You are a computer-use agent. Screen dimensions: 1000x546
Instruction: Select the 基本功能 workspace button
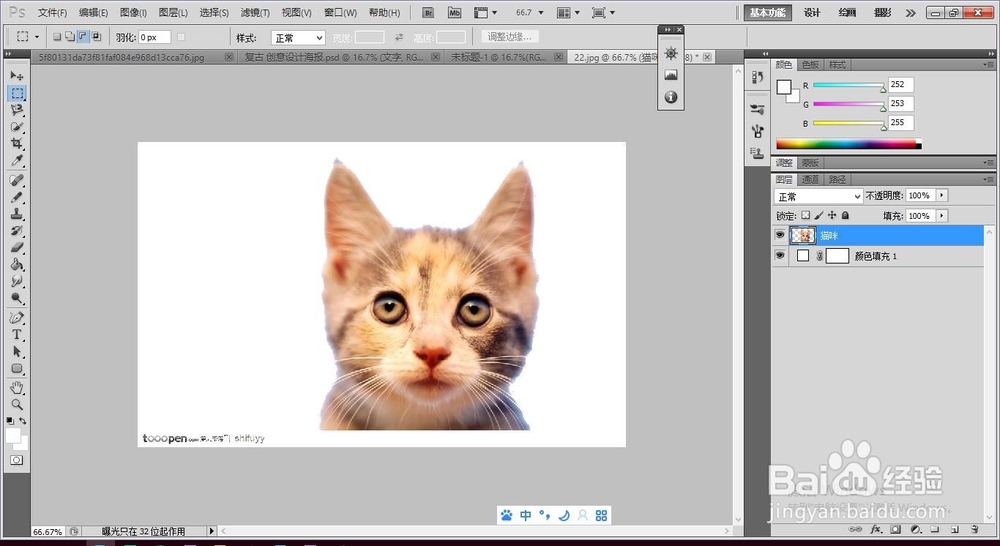pyautogui.click(x=767, y=13)
